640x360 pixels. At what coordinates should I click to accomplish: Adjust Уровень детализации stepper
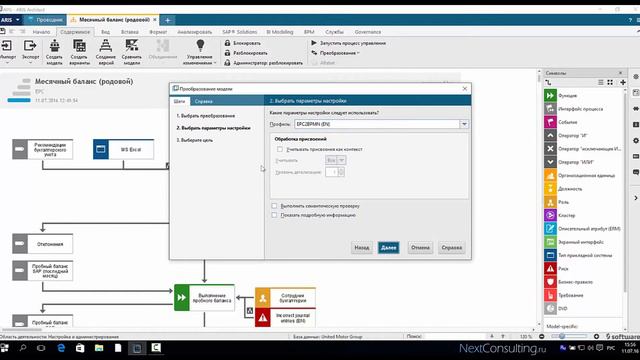point(341,172)
